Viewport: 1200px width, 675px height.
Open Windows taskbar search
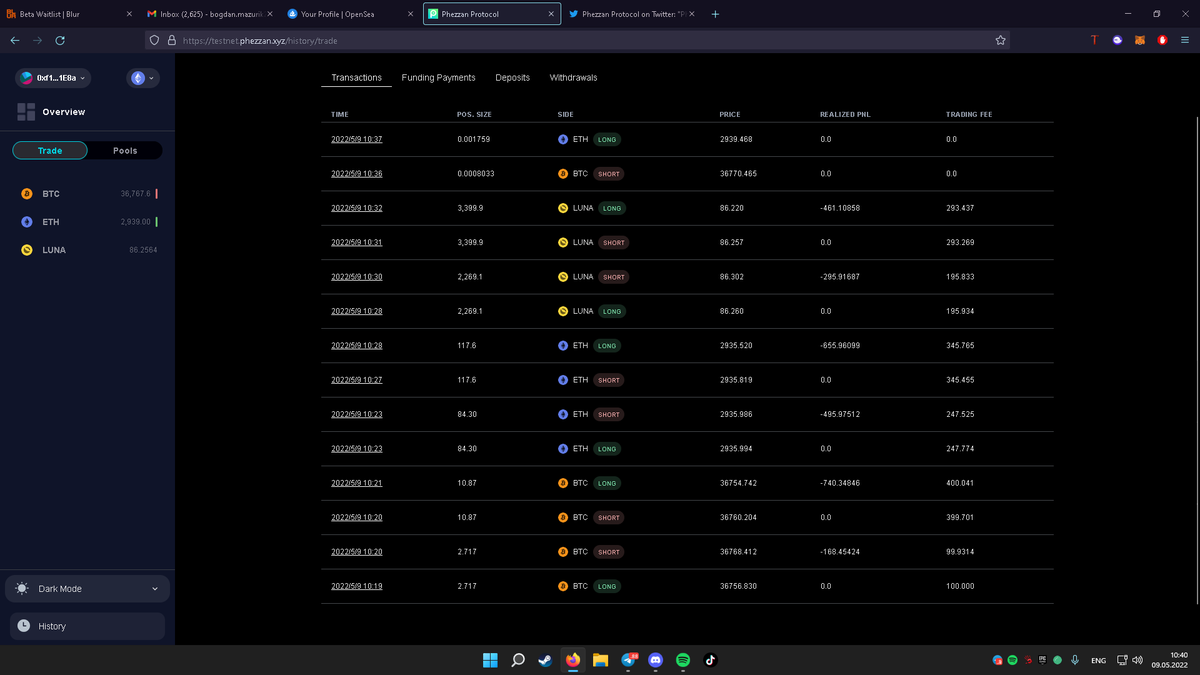coord(518,660)
